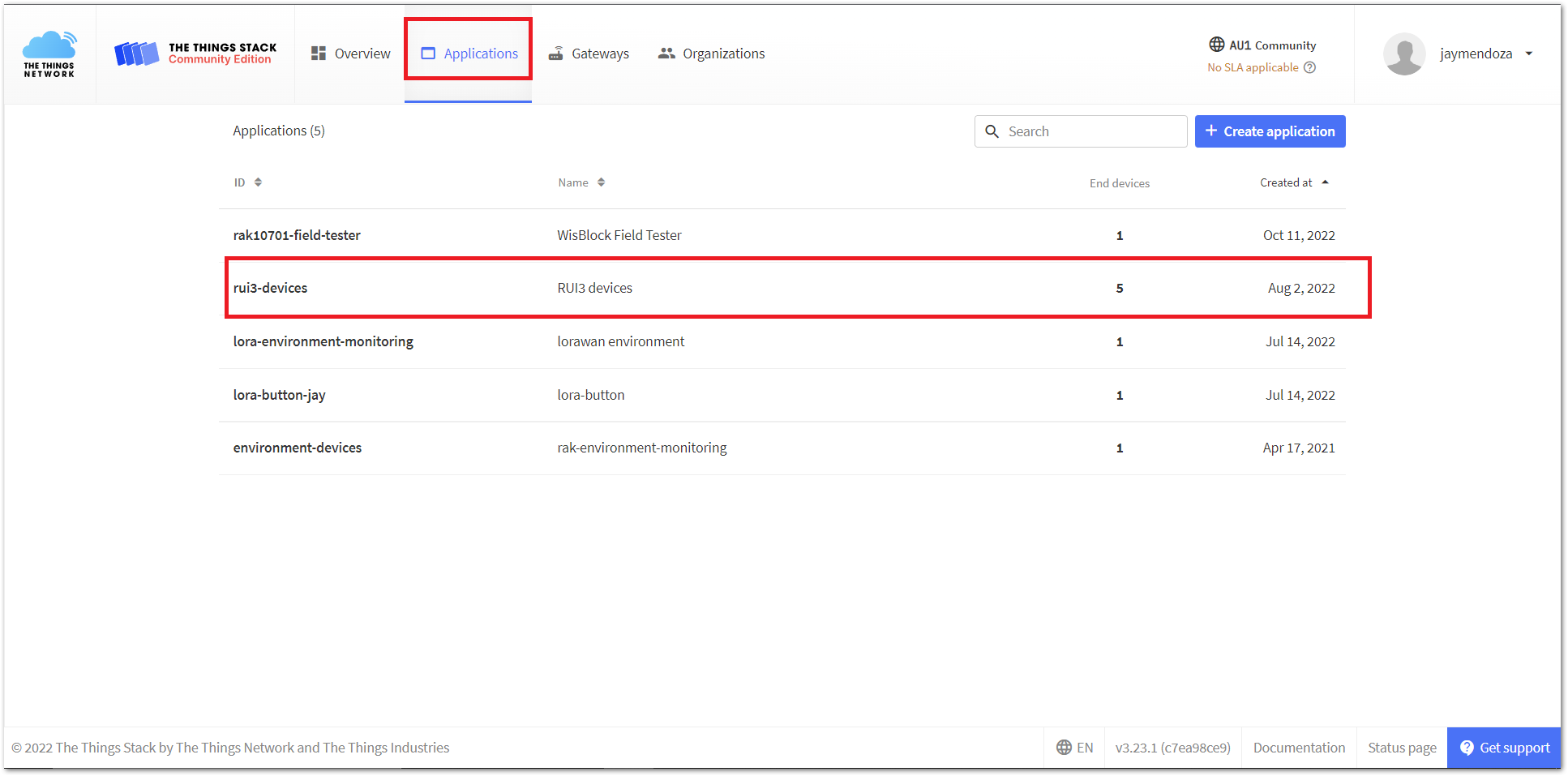Open the rui3-devices application row
This screenshot has width=1568, height=776.
271,288
